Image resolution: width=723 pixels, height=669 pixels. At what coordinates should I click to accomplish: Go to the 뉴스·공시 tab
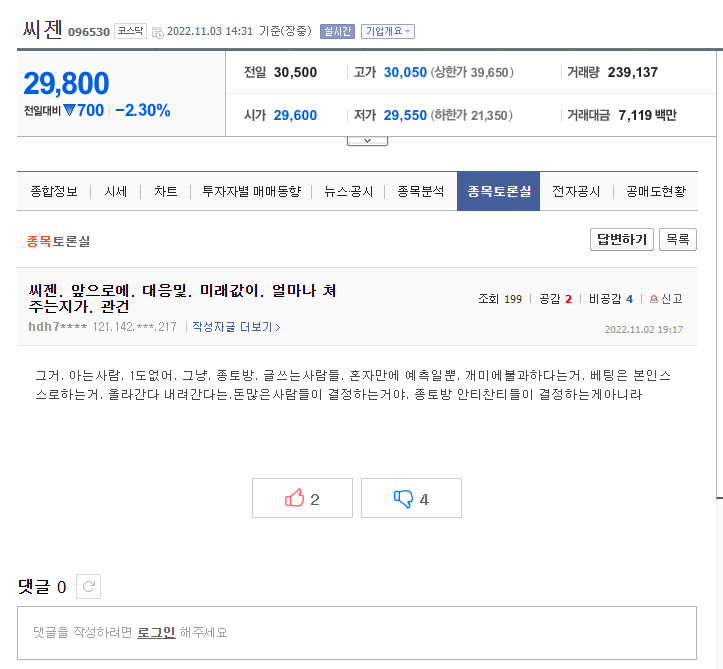tap(348, 191)
